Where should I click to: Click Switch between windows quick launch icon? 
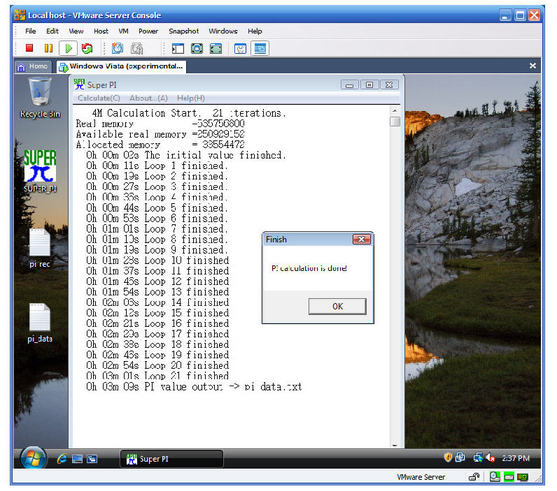(92, 459)
